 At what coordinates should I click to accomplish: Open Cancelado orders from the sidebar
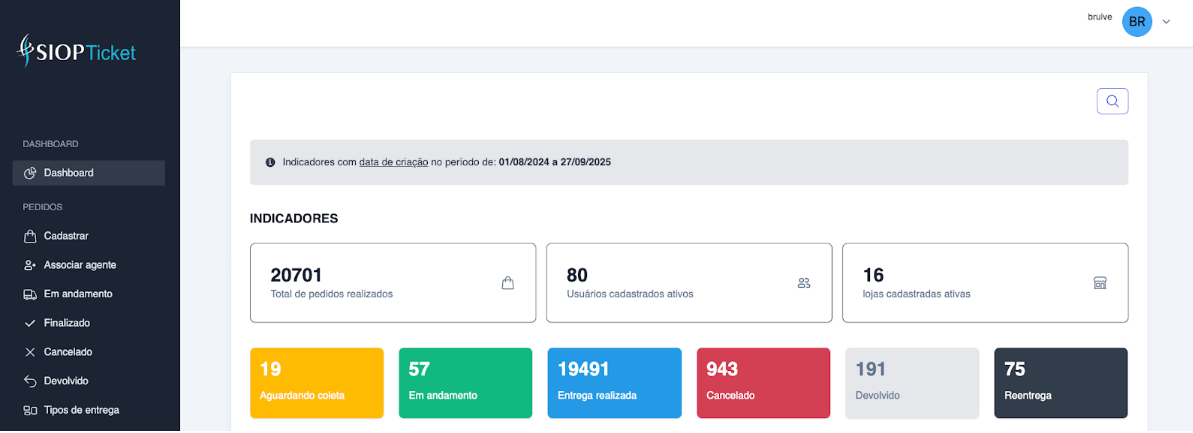click(x=67, y=352)
